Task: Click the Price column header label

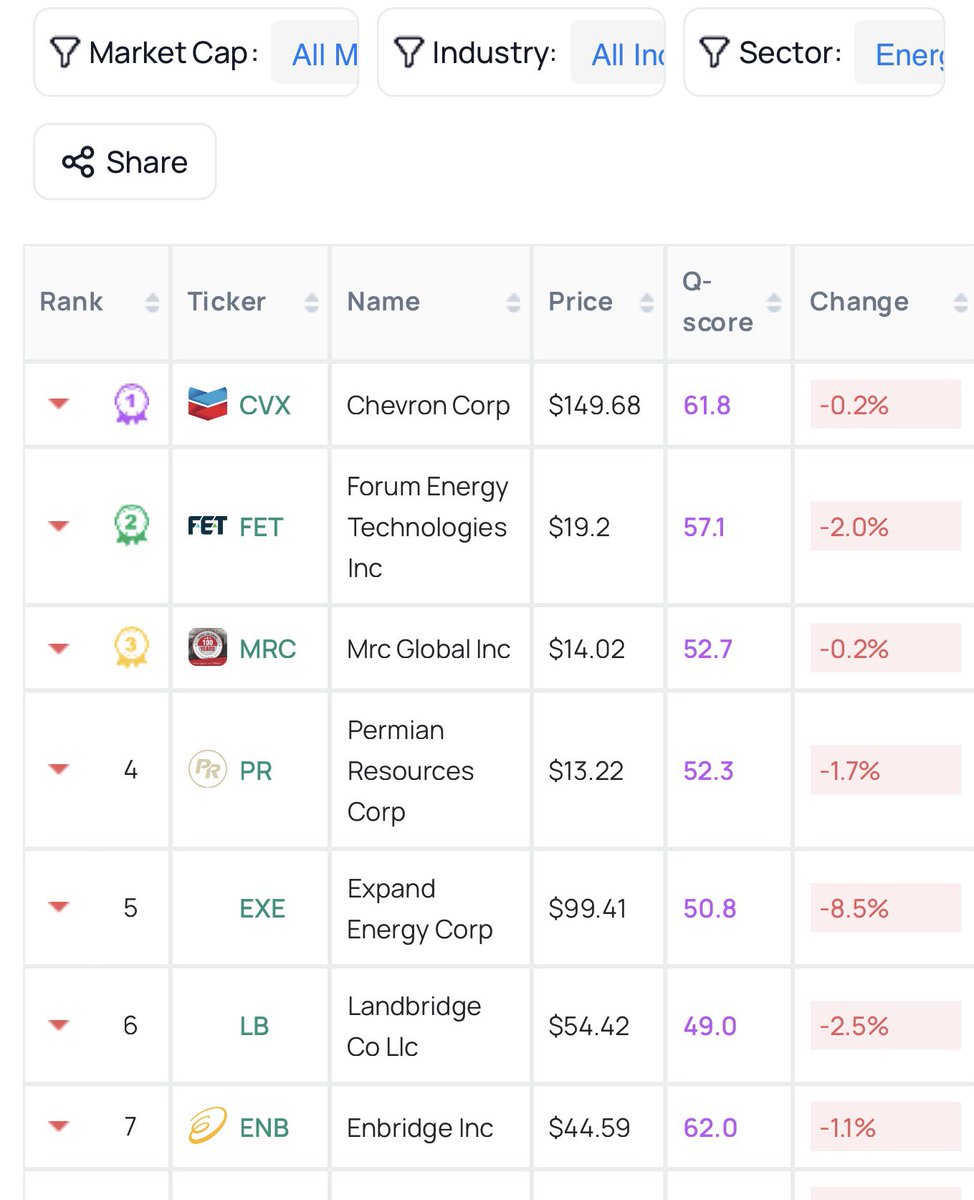Action: 580,302
